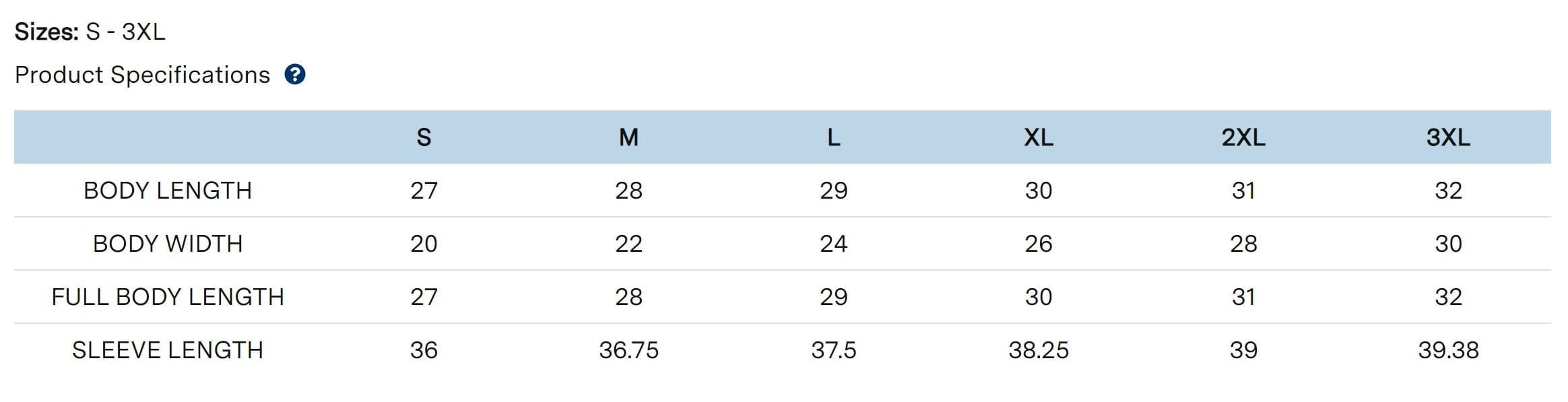Click the Product Specifications help icon

[294, 75]
